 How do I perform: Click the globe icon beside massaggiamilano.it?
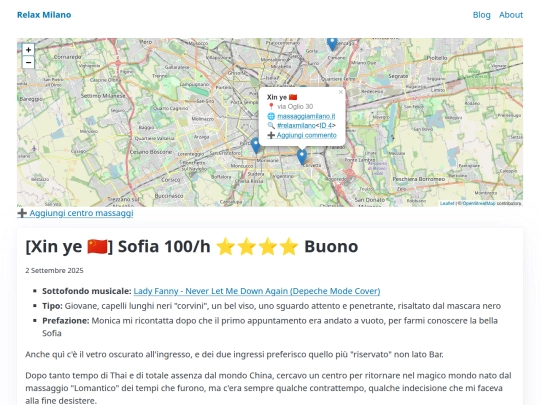click(x=271, y=116)
